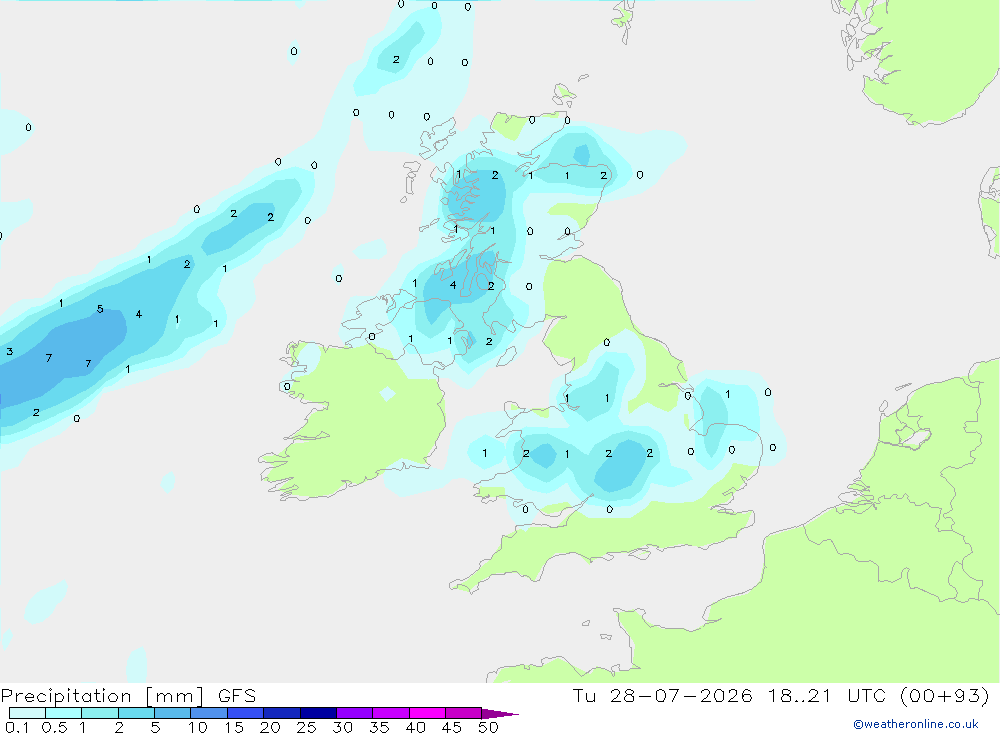Click the map value '5' over the Atlantic
Screen dimensions: 1000x733
(x=100, y=309)
